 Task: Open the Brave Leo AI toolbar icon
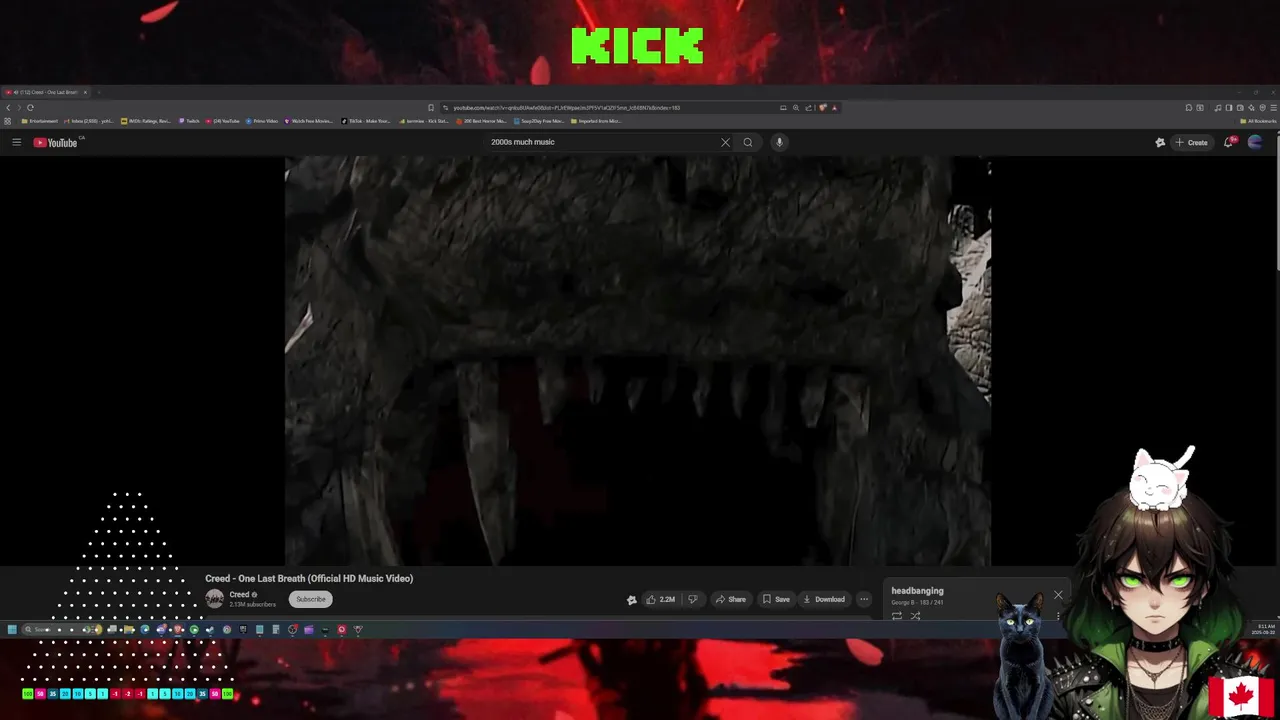[1251, 107]
